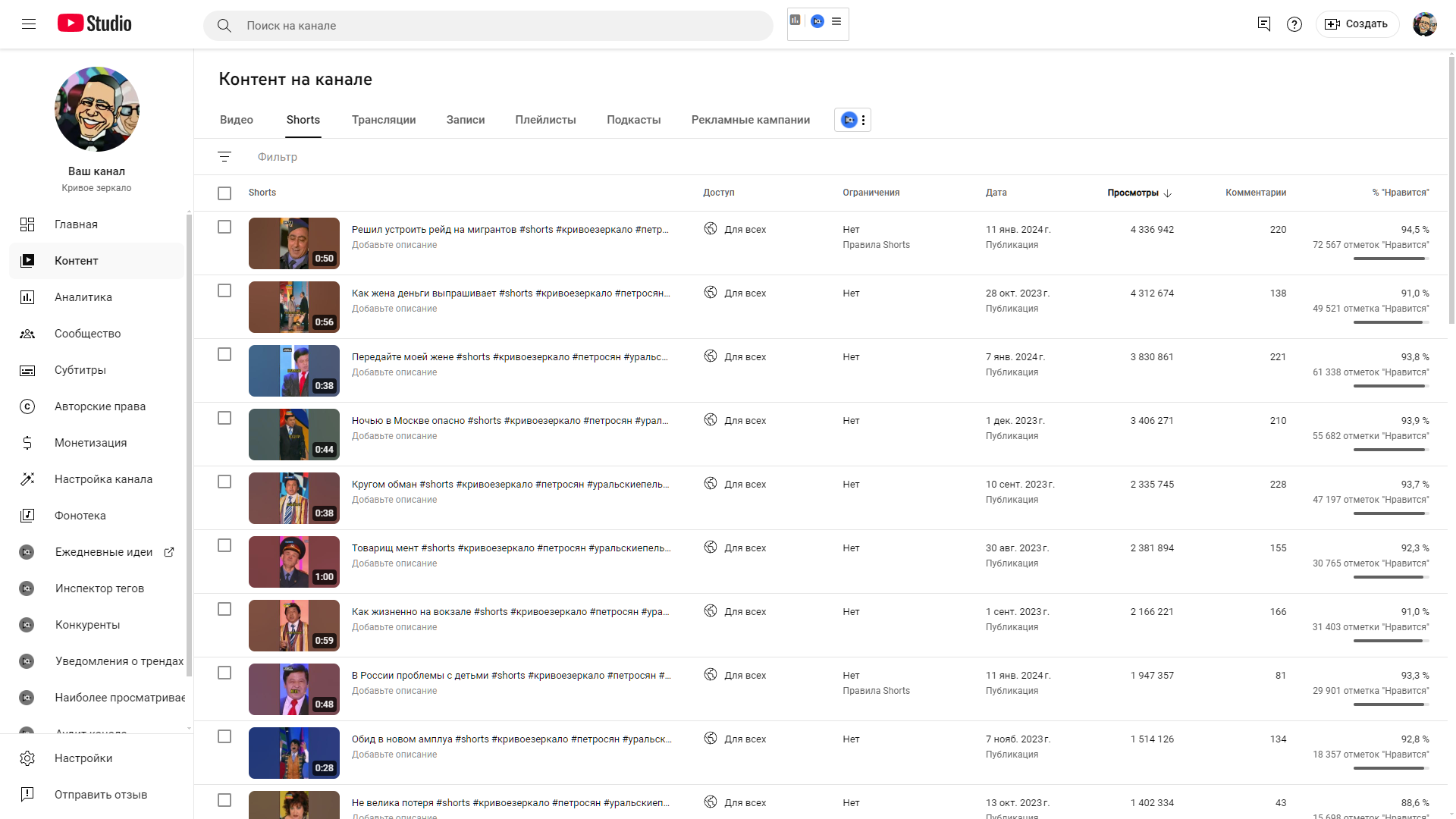Click likes bar for 'Обид в новом амплуа' row
The width and height of the screenshot is (1456, 819).
(1391, 768)
